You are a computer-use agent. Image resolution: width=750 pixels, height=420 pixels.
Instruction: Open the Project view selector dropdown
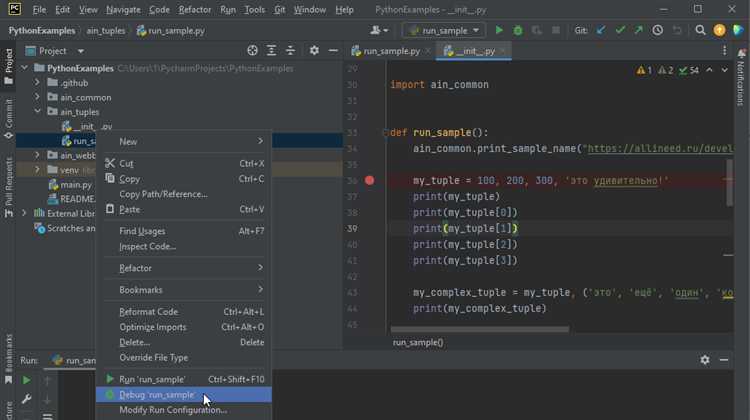55,51
